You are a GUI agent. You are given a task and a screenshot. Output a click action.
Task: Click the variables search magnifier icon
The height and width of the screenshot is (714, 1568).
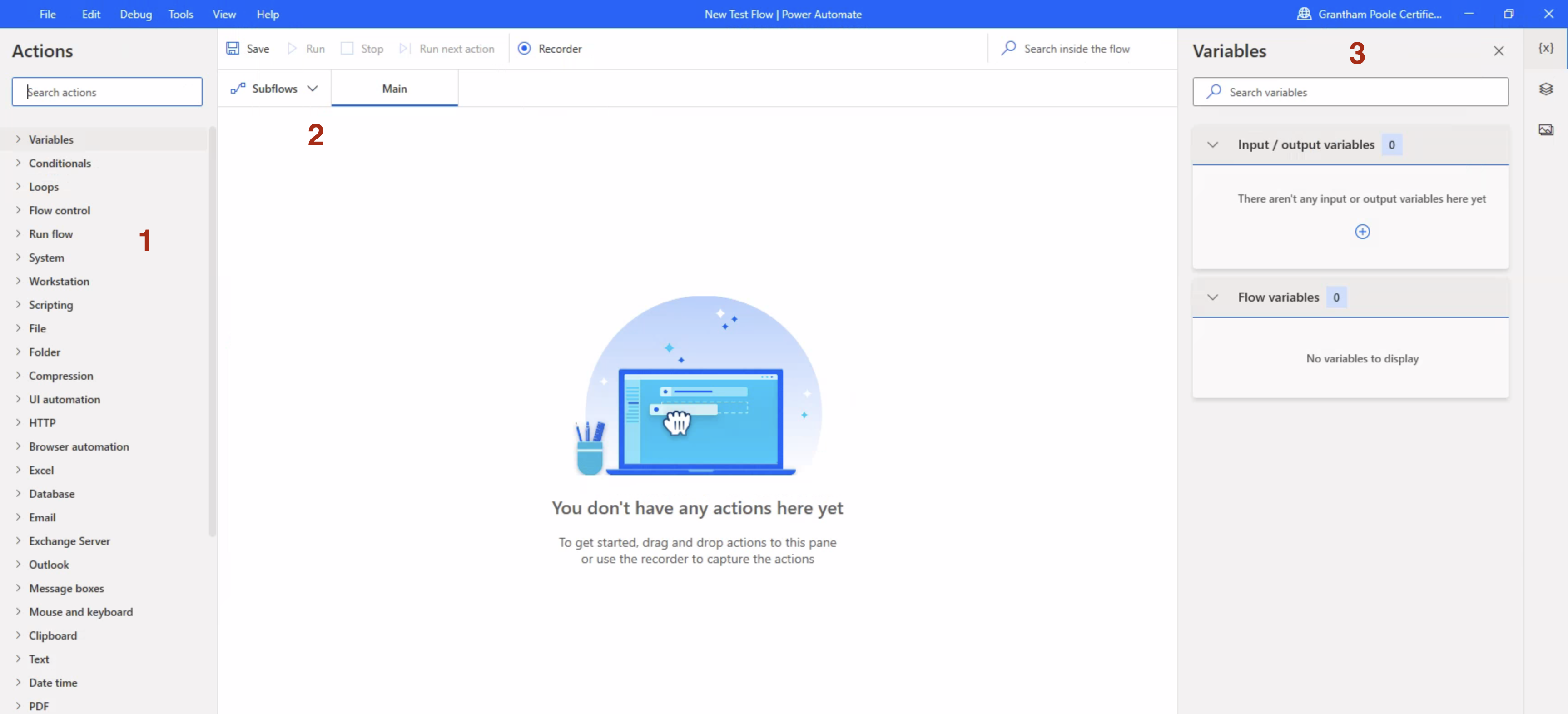point(1214,91)
